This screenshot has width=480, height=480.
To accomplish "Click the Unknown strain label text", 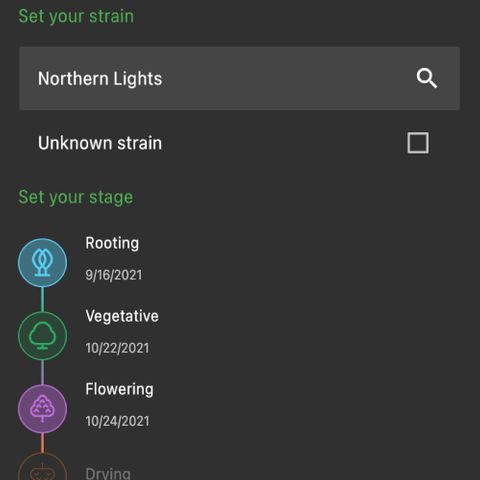I will [x=100, y=143].
